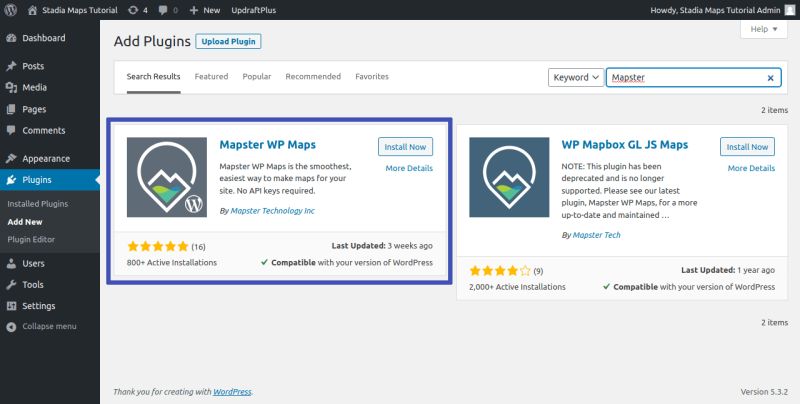Go to Dashboard in the sidebar
Screen dimensions: 800x404
(x=49, y=38)
